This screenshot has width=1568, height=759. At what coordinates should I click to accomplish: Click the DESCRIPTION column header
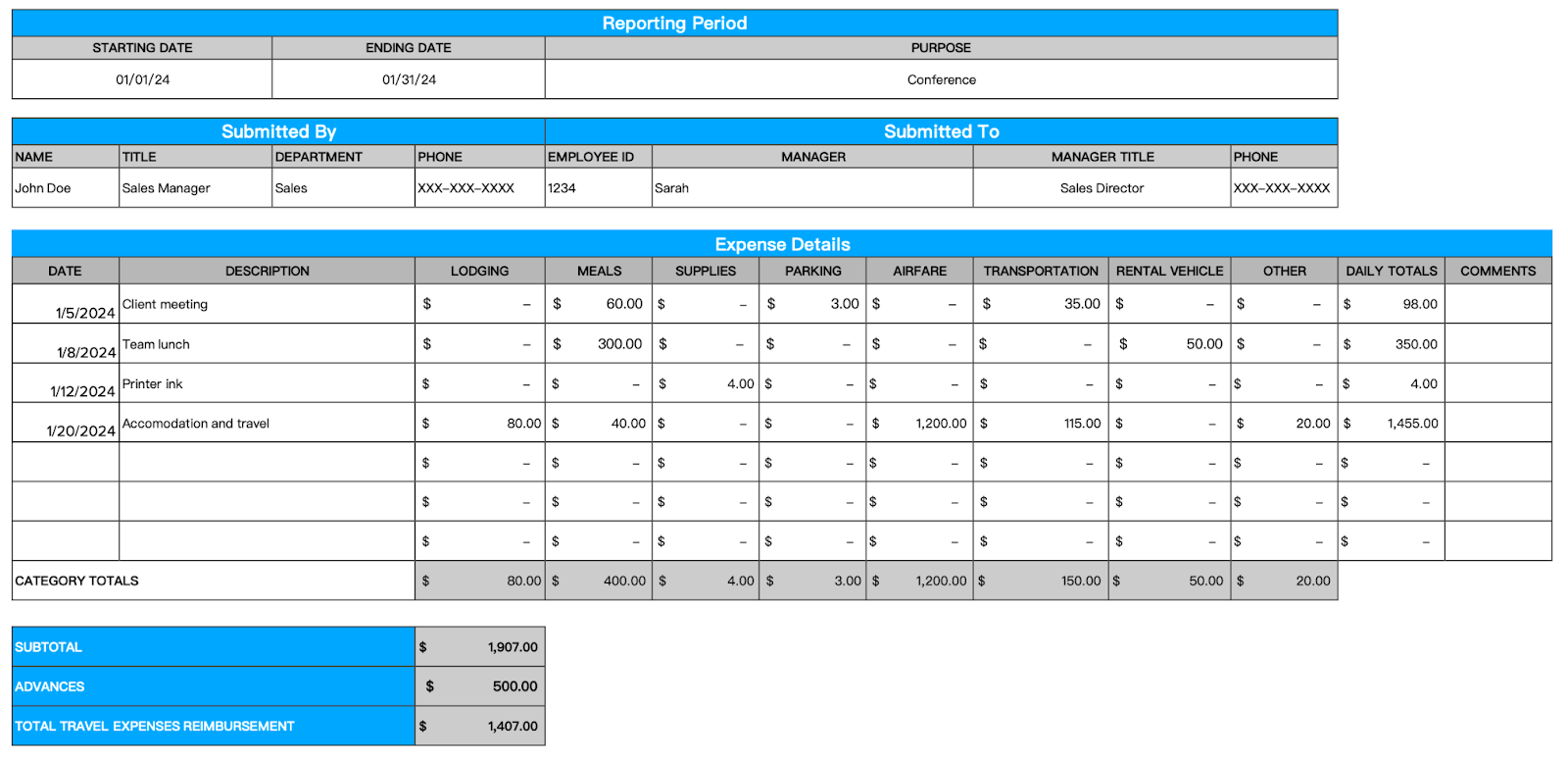[267, 271]
